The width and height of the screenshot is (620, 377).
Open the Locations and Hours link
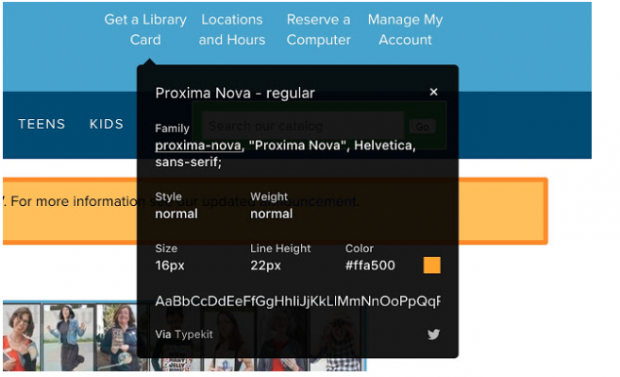pos(232,30)
